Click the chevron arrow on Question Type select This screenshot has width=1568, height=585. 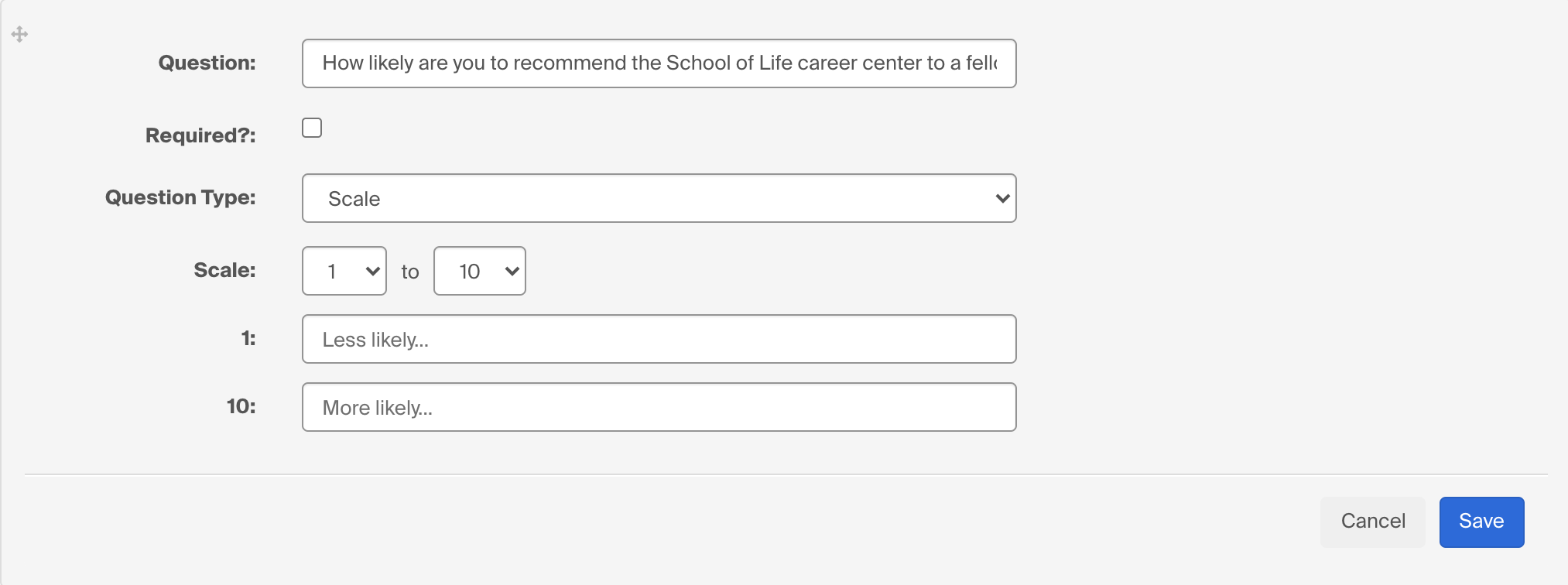(x=1002, y=198)
